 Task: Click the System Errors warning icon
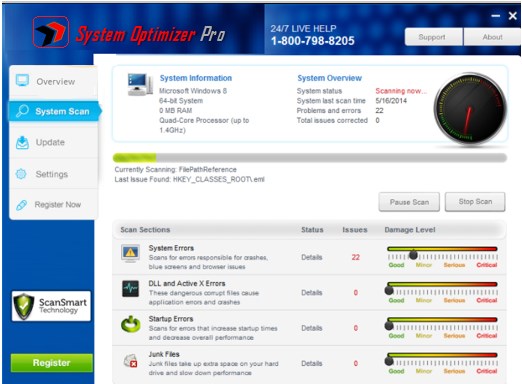tap(130, 253)
